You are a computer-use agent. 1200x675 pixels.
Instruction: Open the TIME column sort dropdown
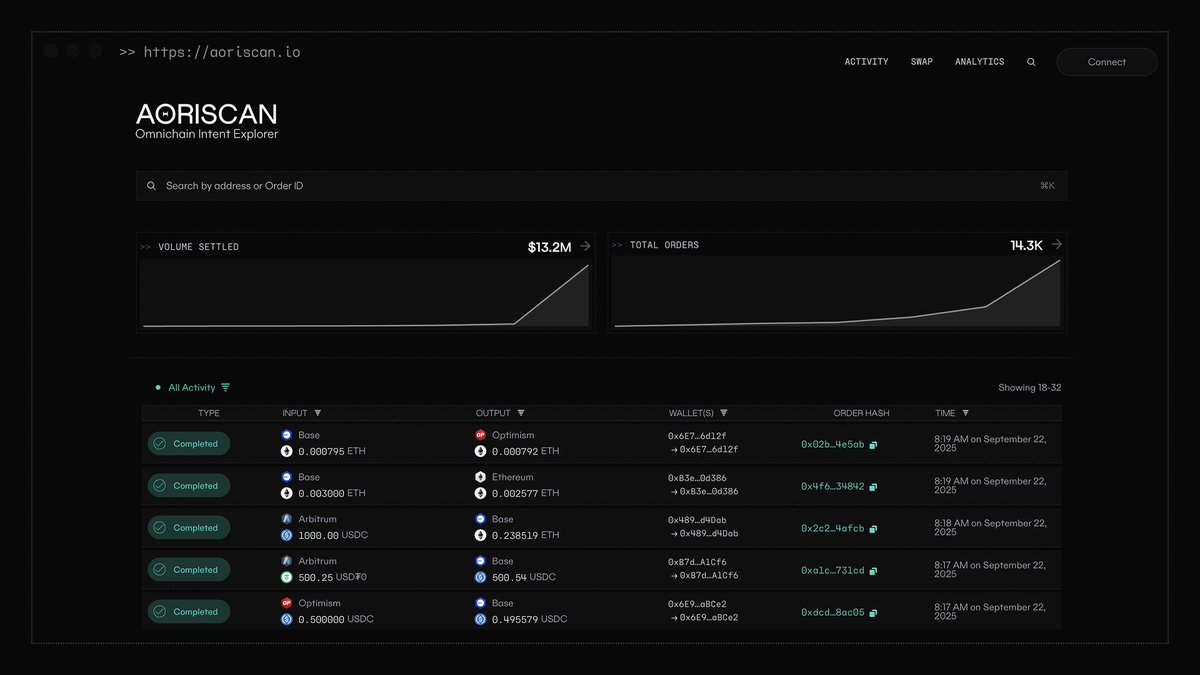coord(965,413)
